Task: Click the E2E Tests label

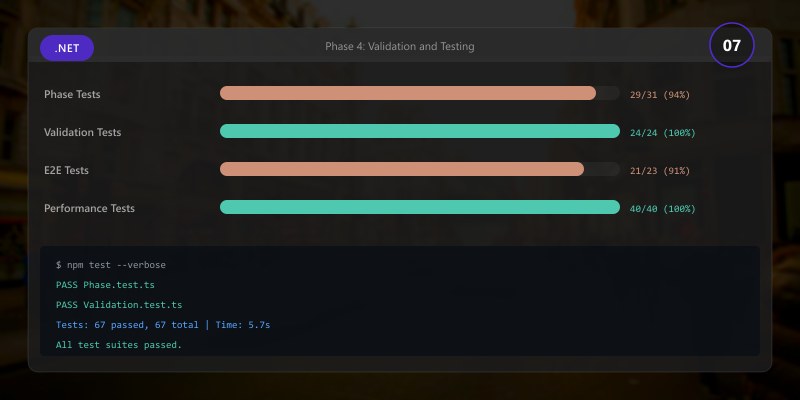Action: [x=66, y=170]
